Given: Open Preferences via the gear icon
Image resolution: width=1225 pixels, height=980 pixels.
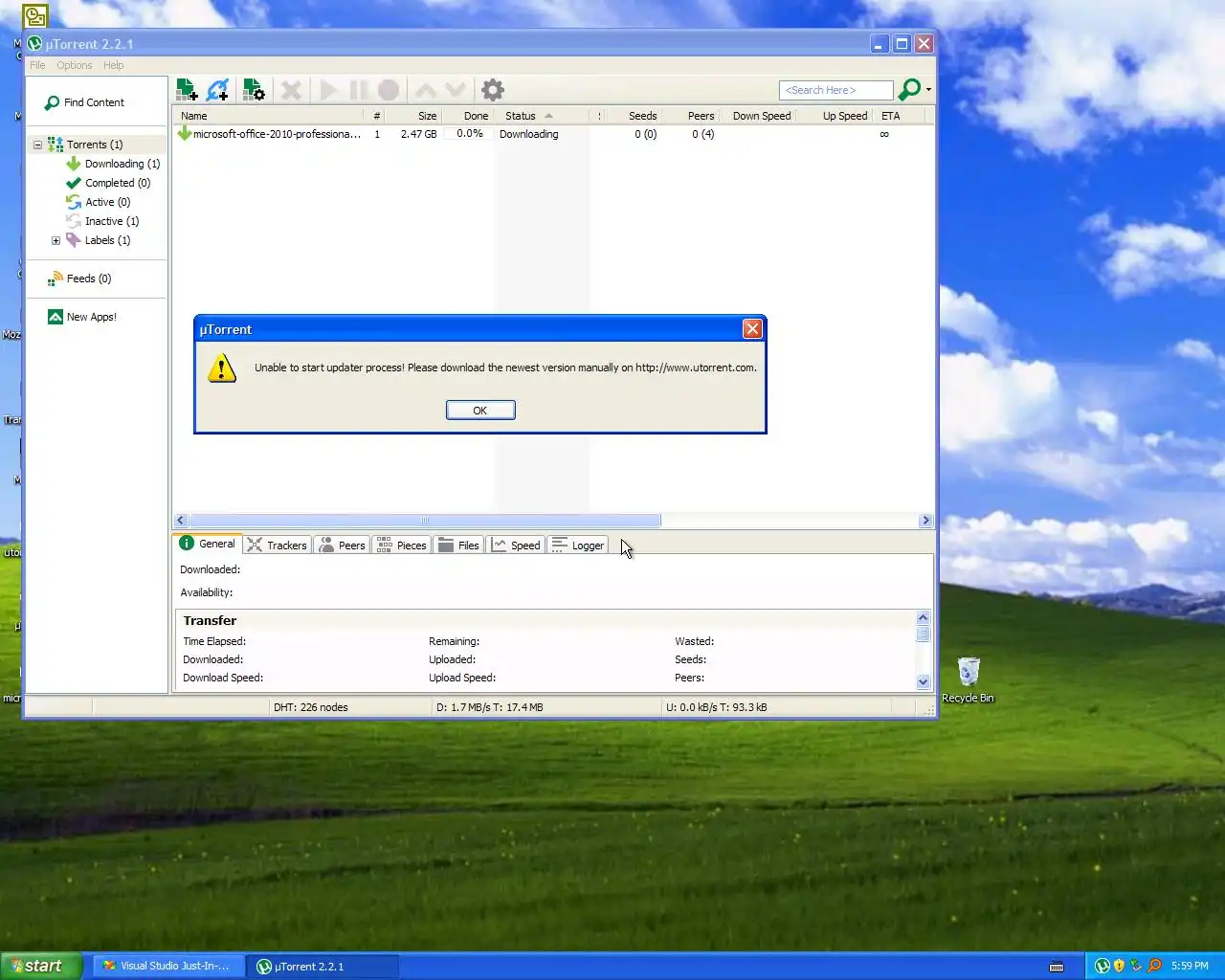Looking at the screenshot, I should tap(493, 90).
